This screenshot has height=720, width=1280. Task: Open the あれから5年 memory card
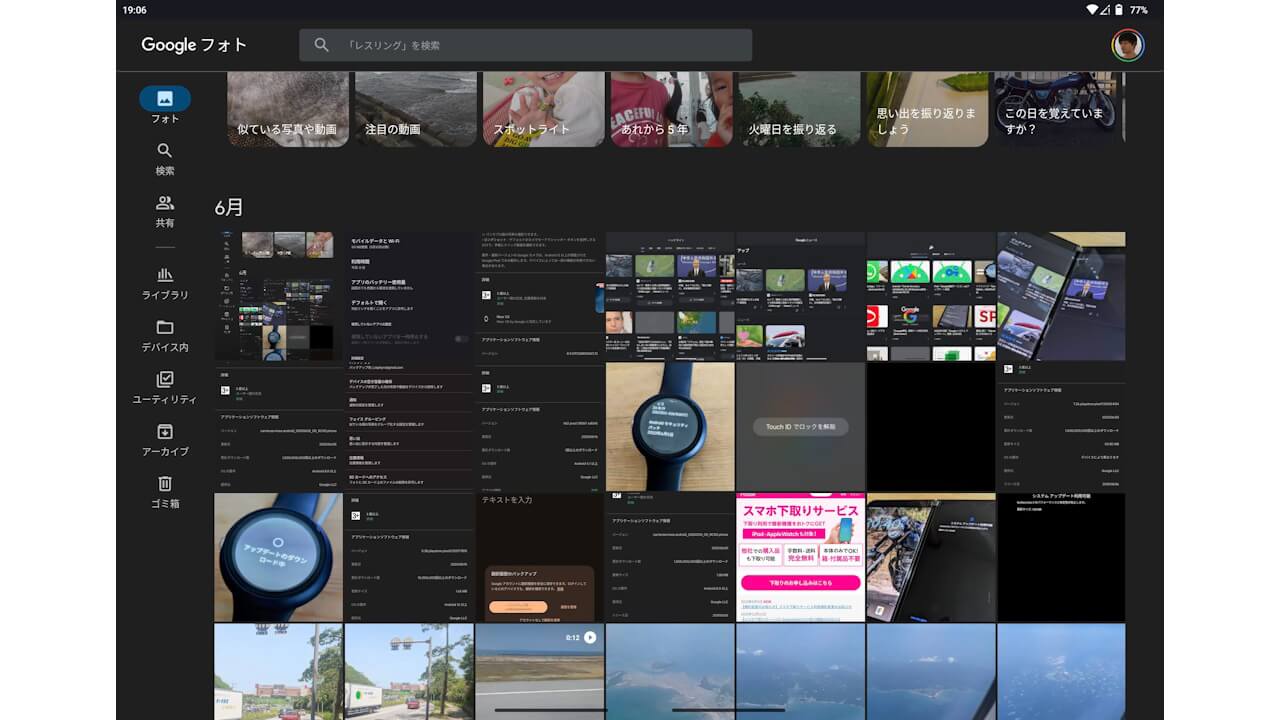[x=672, y=109]
